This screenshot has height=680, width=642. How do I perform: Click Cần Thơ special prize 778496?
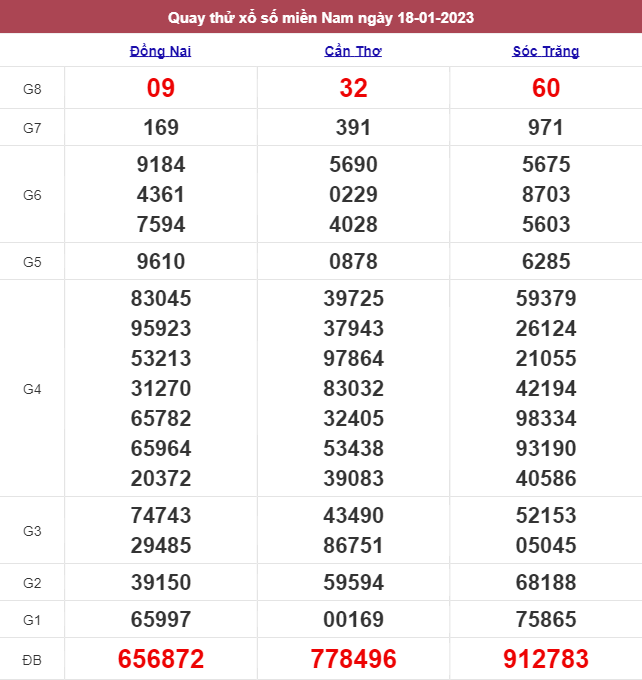coord(353,658)
